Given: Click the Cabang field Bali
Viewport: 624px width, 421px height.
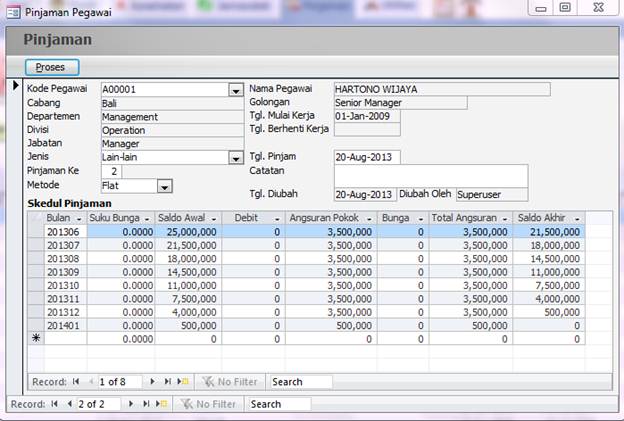Looking at the screenshot, I should point(172,104).
